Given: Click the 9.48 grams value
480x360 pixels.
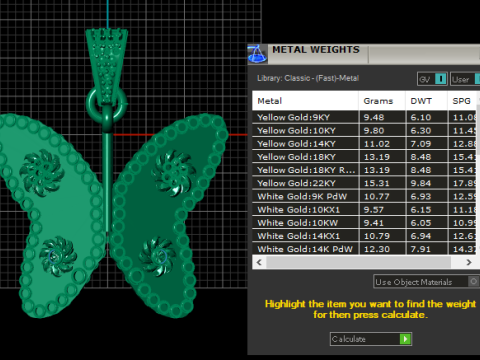Looking at the screenshot, I should coord(374,117).
